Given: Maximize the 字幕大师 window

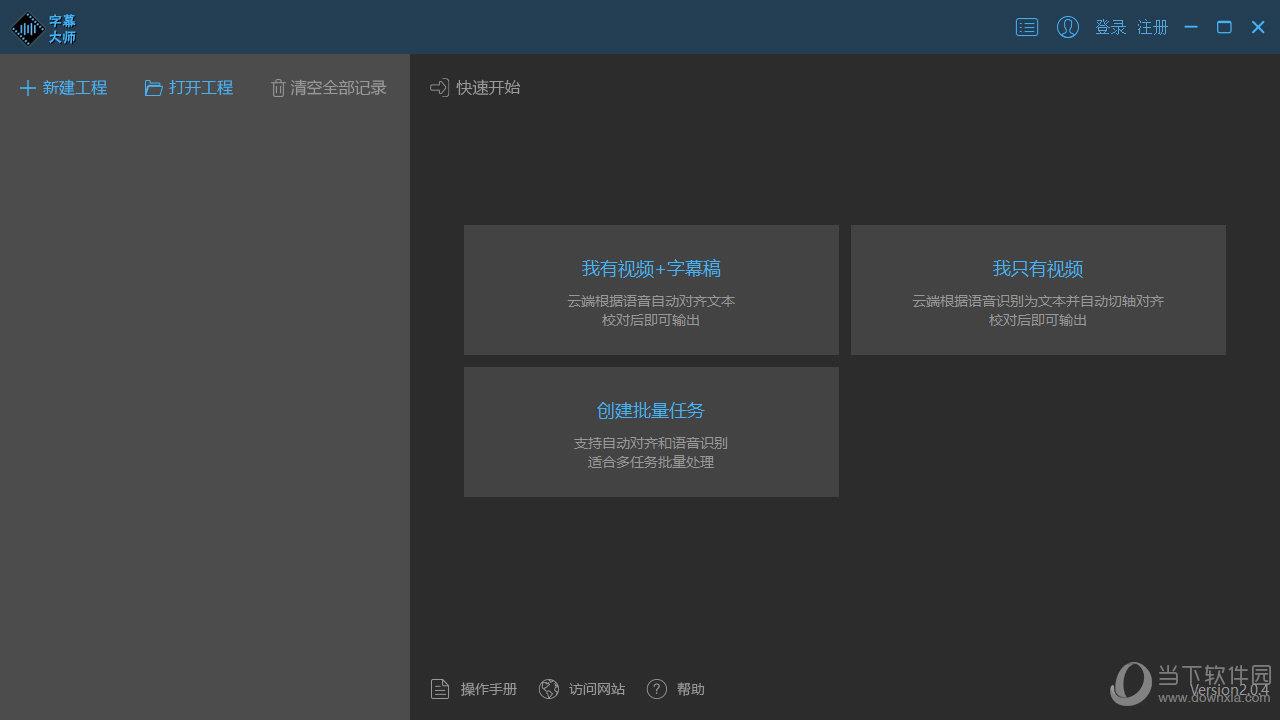Looking at the screenshot, I should pos(1224,27).
